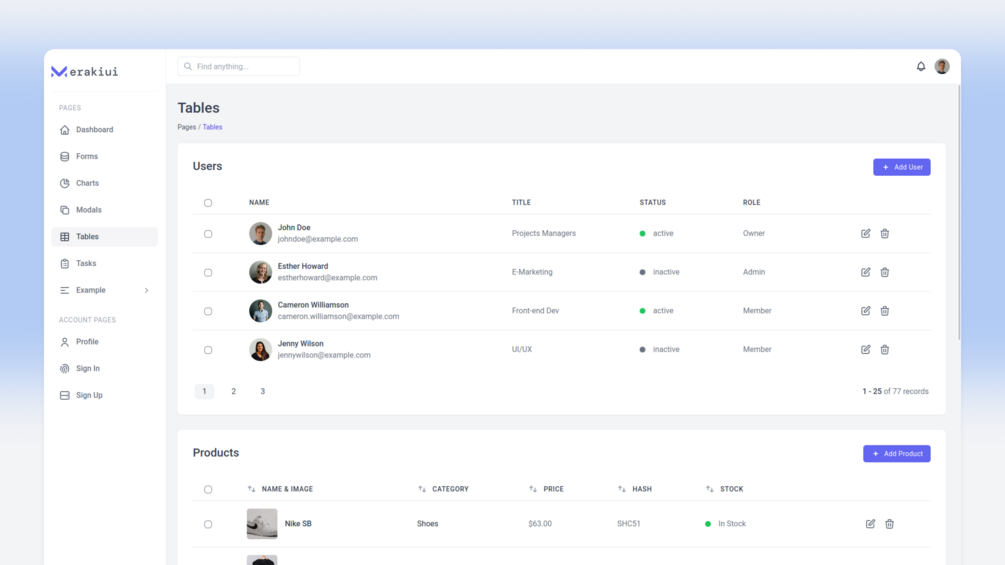The height and width of the screenshot is (565, 1005).
Task: Edit John Doe's user record
Action: click(x=865, y=233)
